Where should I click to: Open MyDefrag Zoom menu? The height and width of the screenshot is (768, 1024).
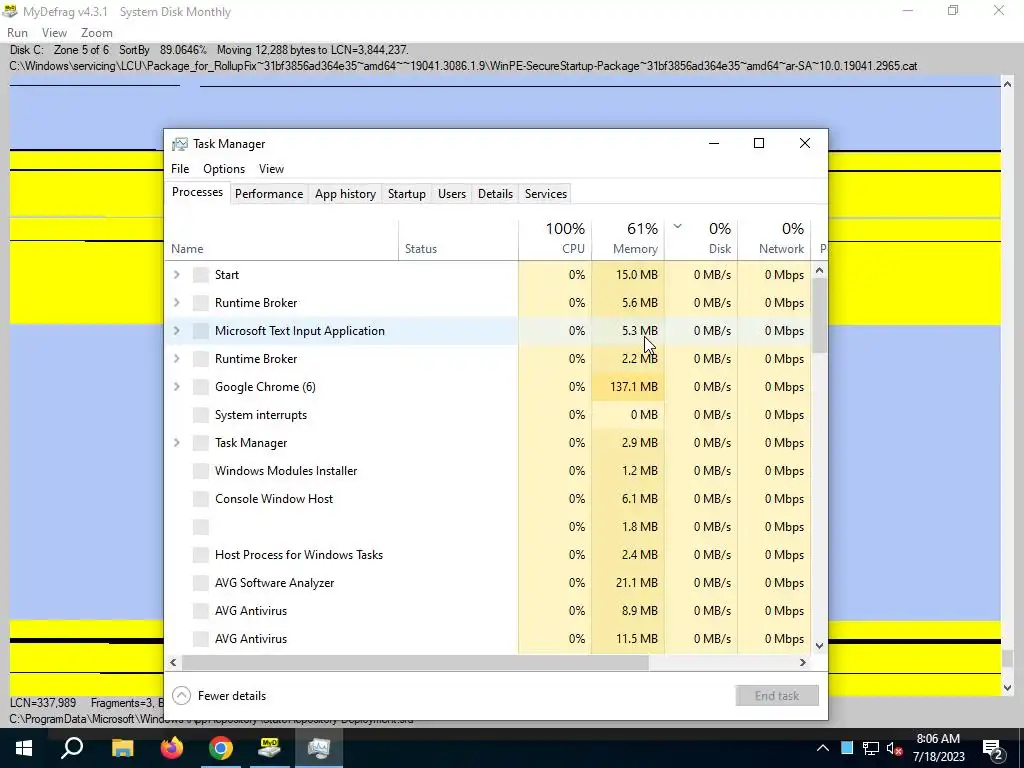pos(97,33)
